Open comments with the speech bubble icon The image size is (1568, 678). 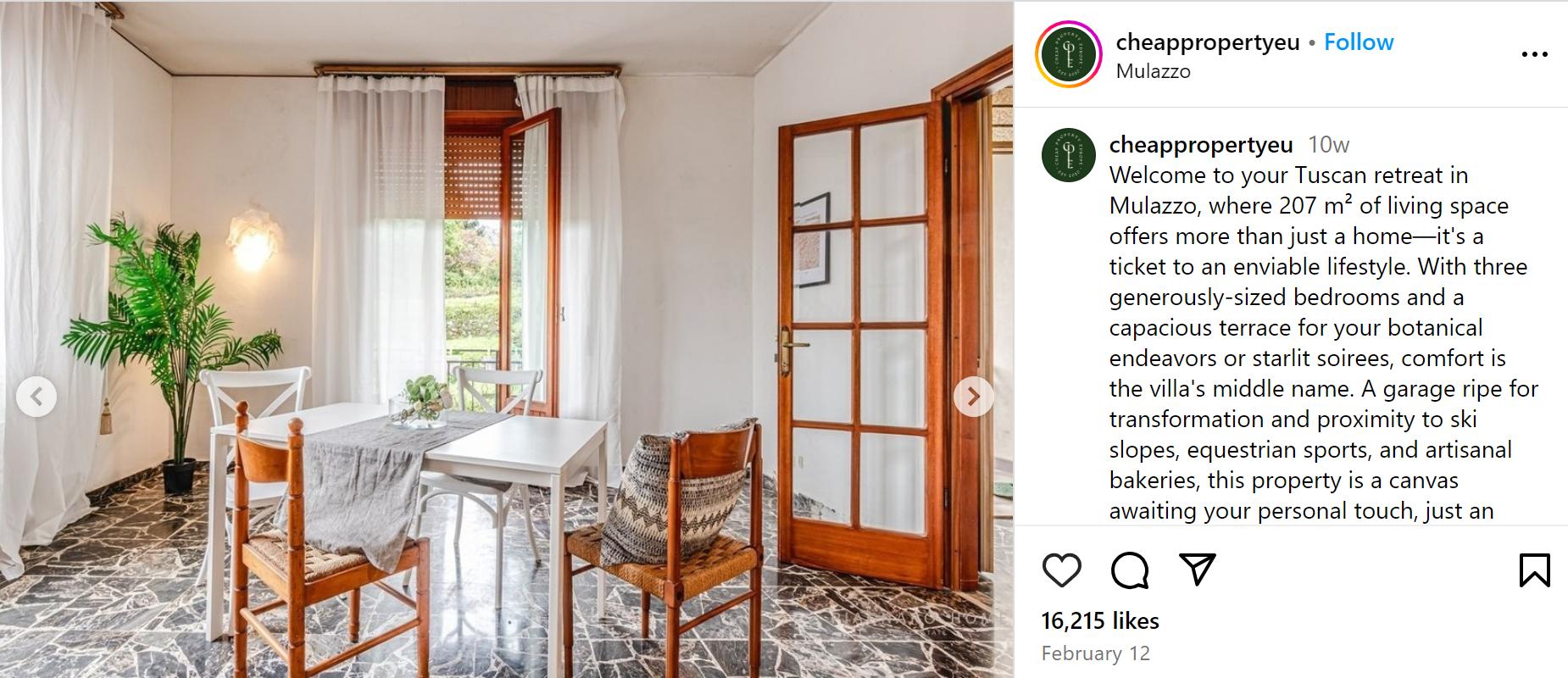1130,570
